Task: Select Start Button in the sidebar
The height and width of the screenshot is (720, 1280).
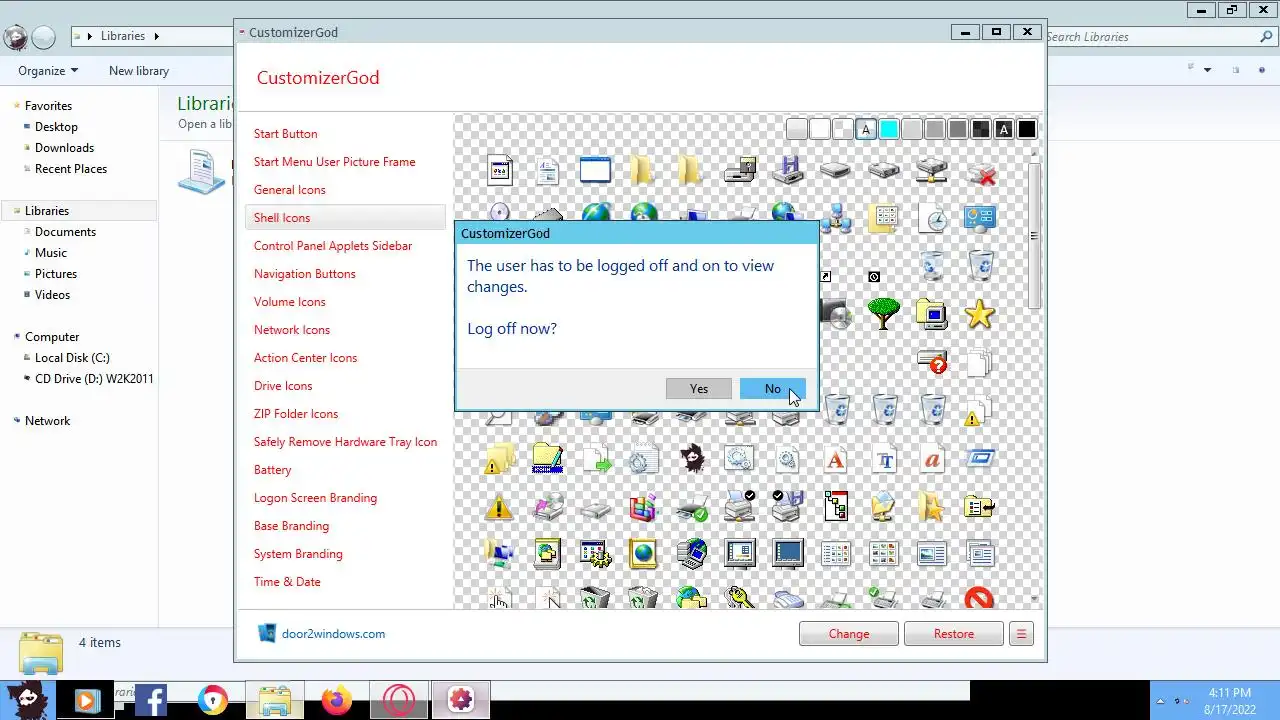Action: click(285, 134)
